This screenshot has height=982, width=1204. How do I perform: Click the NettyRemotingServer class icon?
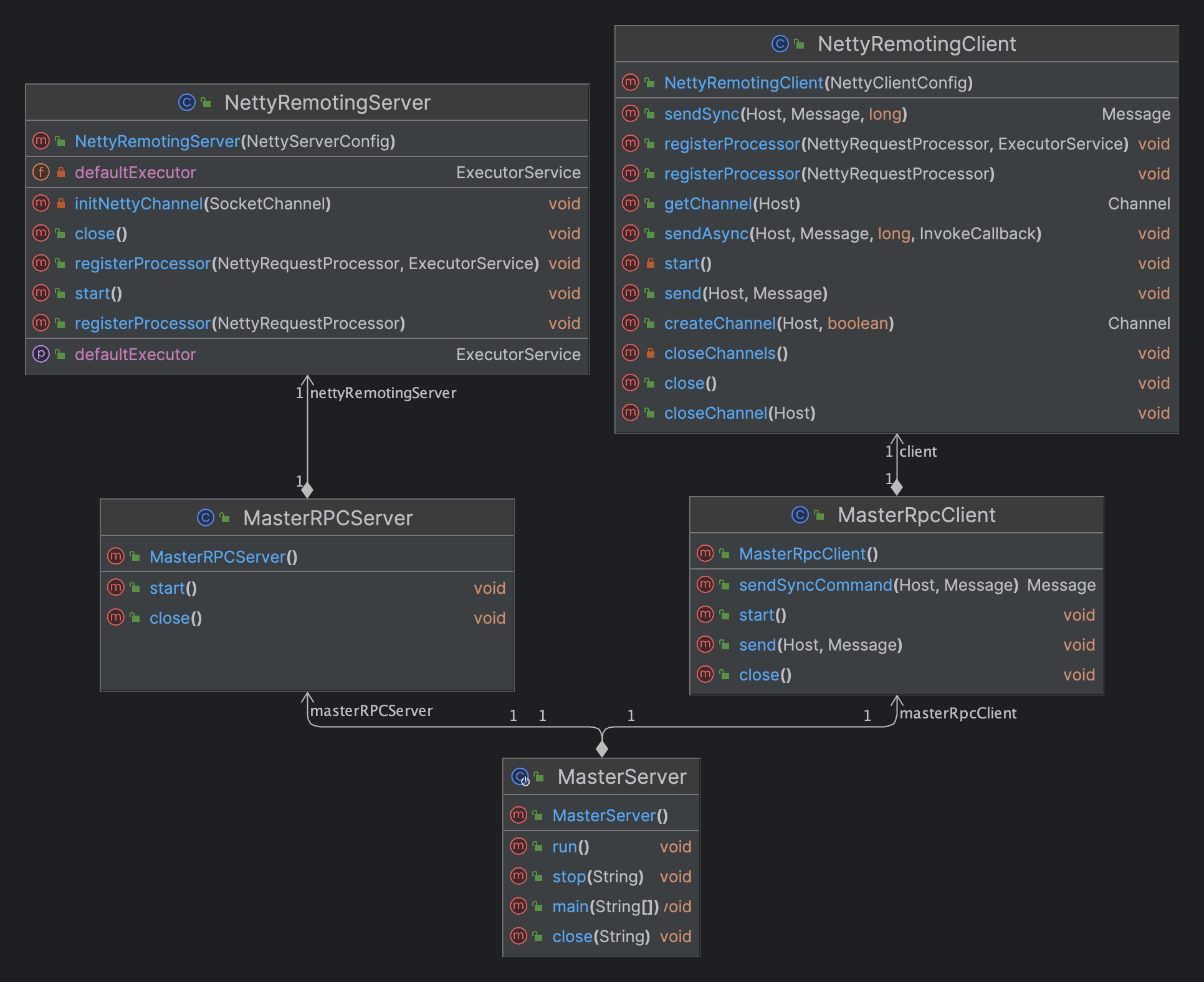[186, 102]
